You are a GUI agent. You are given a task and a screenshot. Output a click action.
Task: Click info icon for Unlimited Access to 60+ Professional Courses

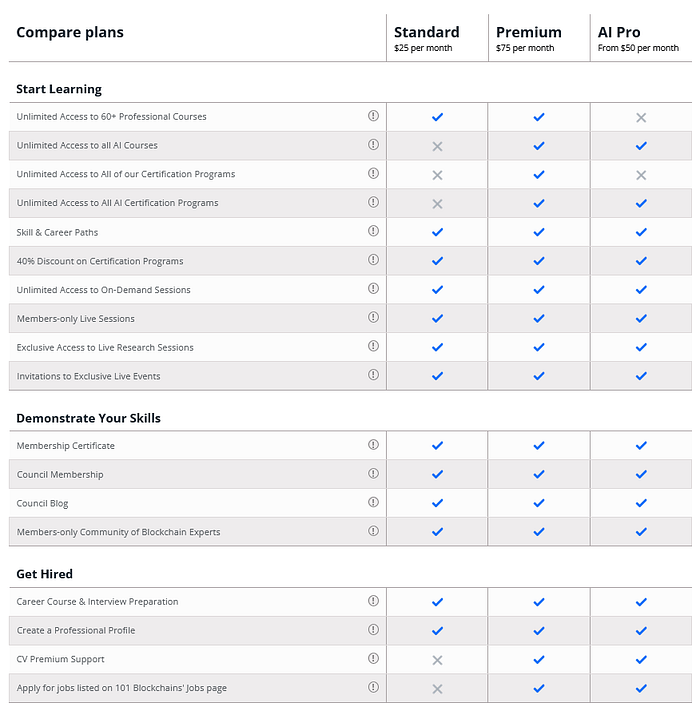click(373, 116)
